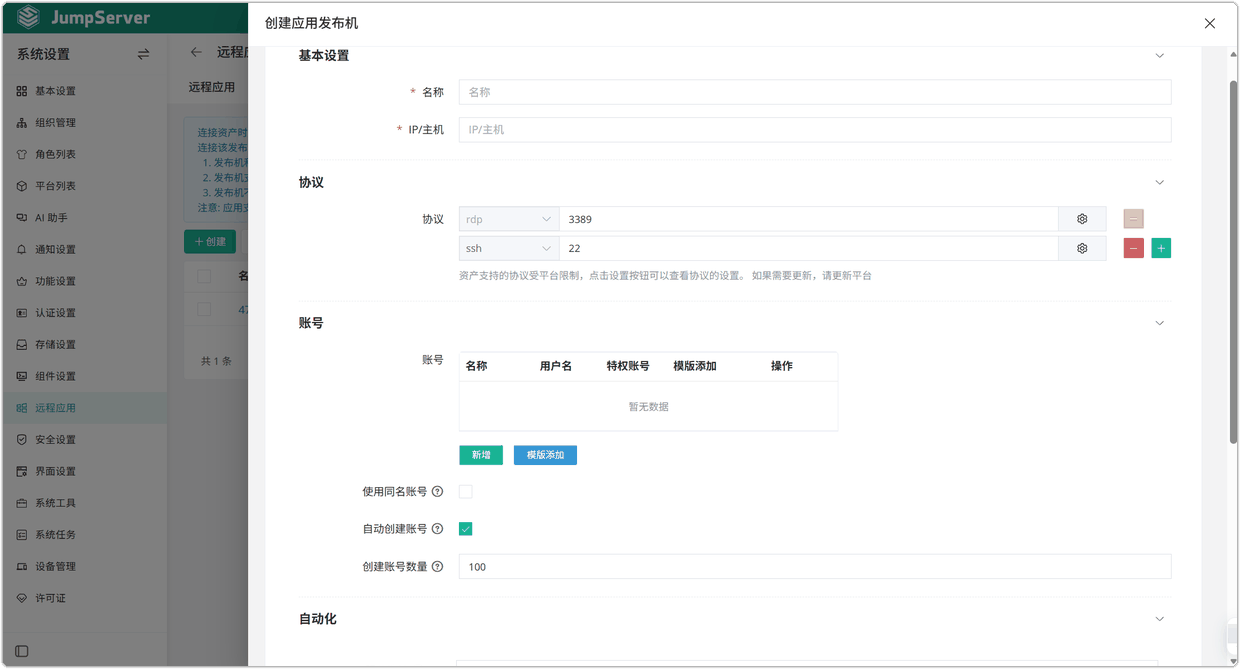The width and height of the screenshot is (1240, 669).
Task: Open the rdp protocol dropdown
Action: [x=509, y=219]
